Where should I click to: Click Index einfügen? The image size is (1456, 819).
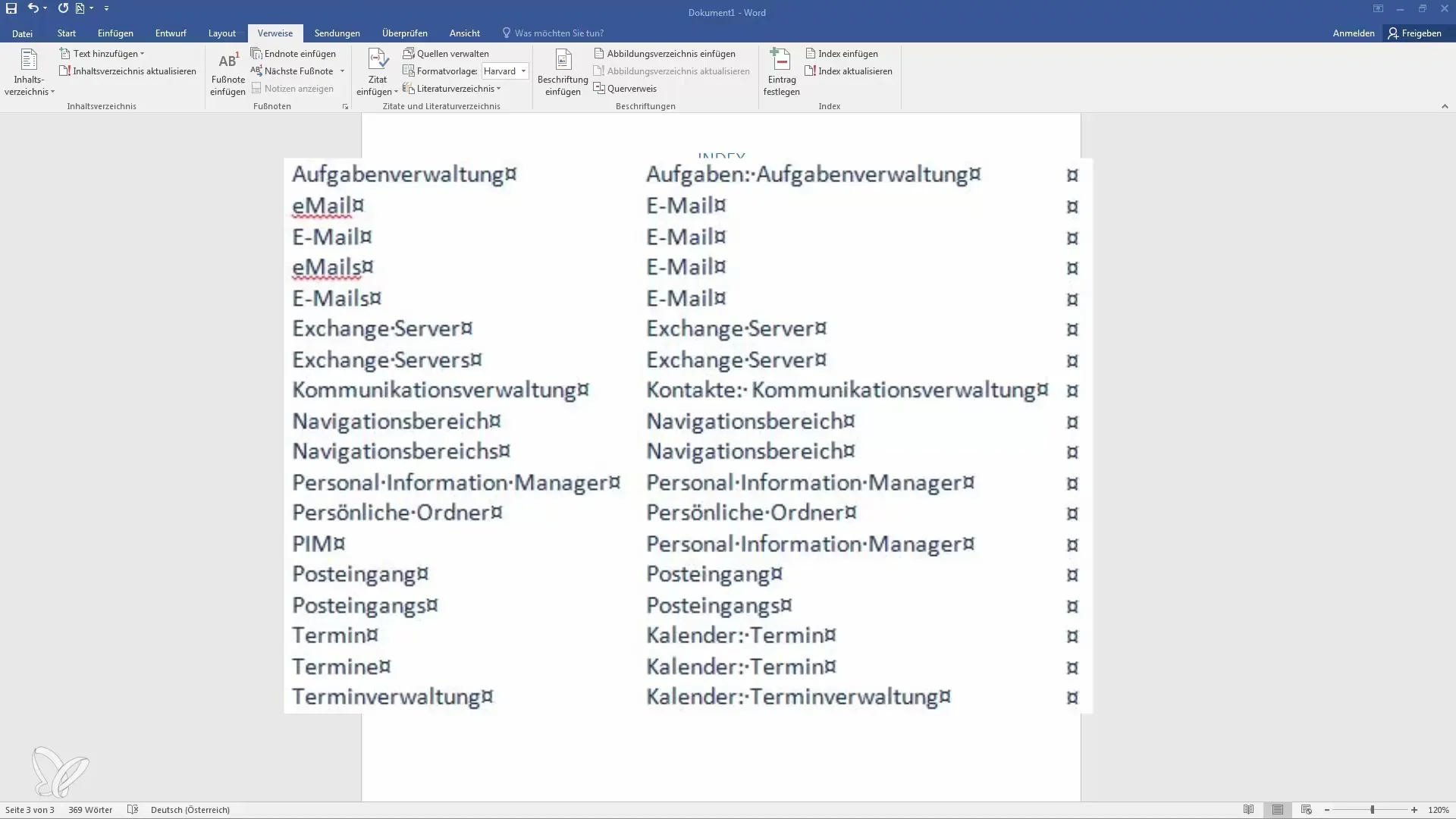tap(841, 54)
